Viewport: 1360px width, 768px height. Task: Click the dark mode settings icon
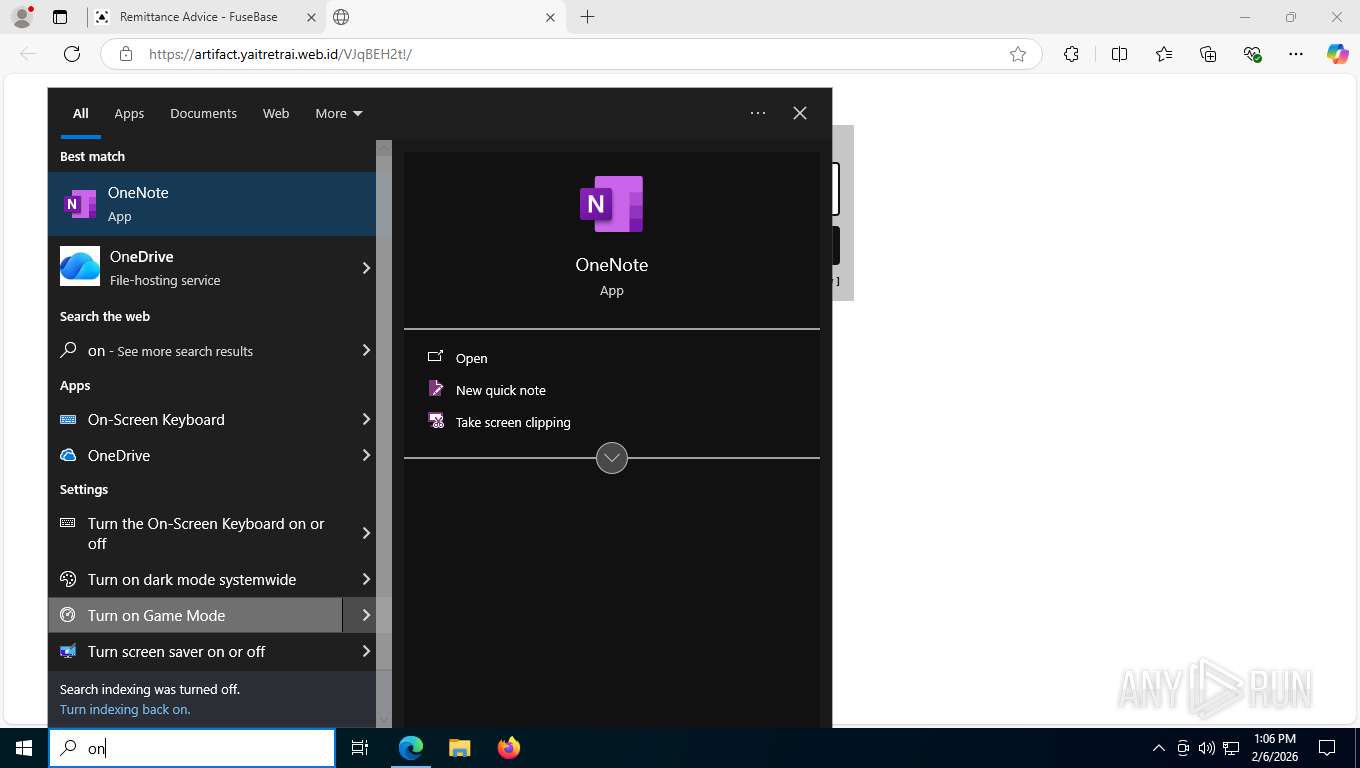tap(68, 579)
